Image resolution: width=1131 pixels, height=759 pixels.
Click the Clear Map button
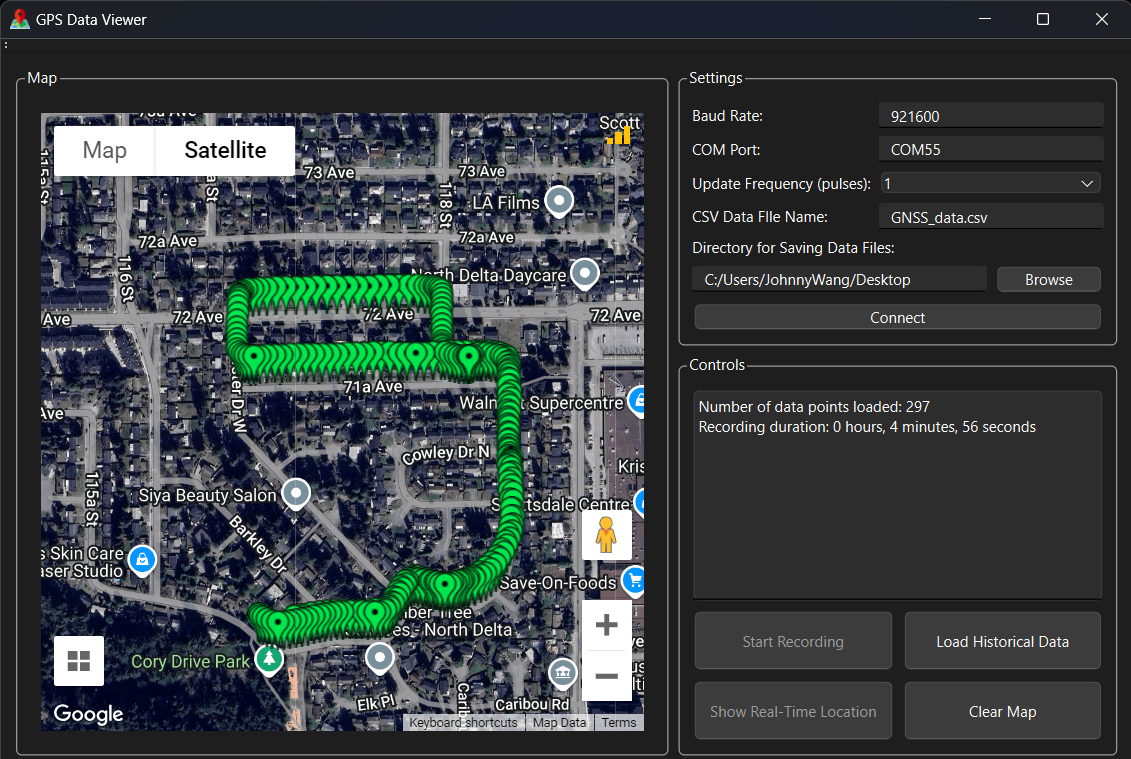pyautogui.click(x=1003, y=711)
